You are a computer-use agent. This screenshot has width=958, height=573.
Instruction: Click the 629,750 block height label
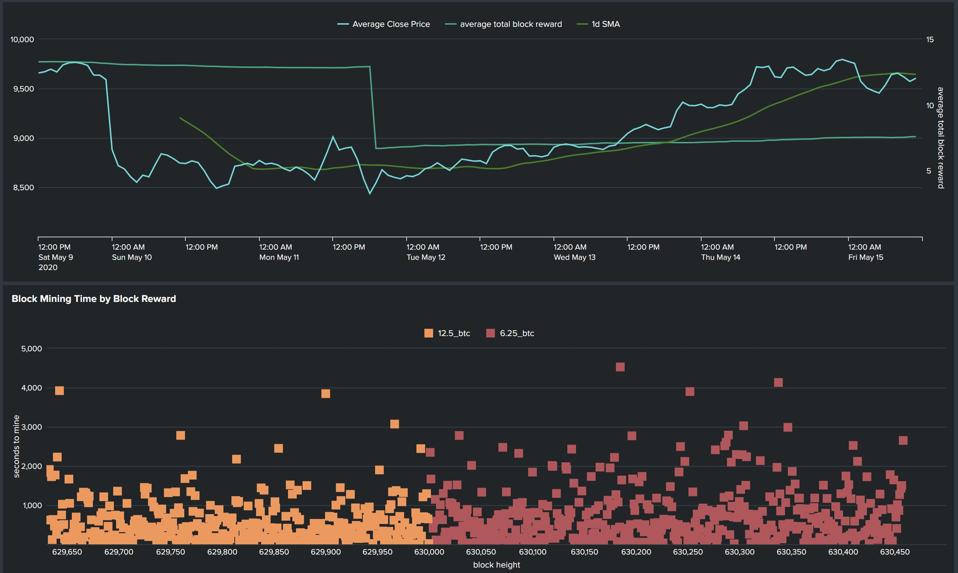pos(170,552)
